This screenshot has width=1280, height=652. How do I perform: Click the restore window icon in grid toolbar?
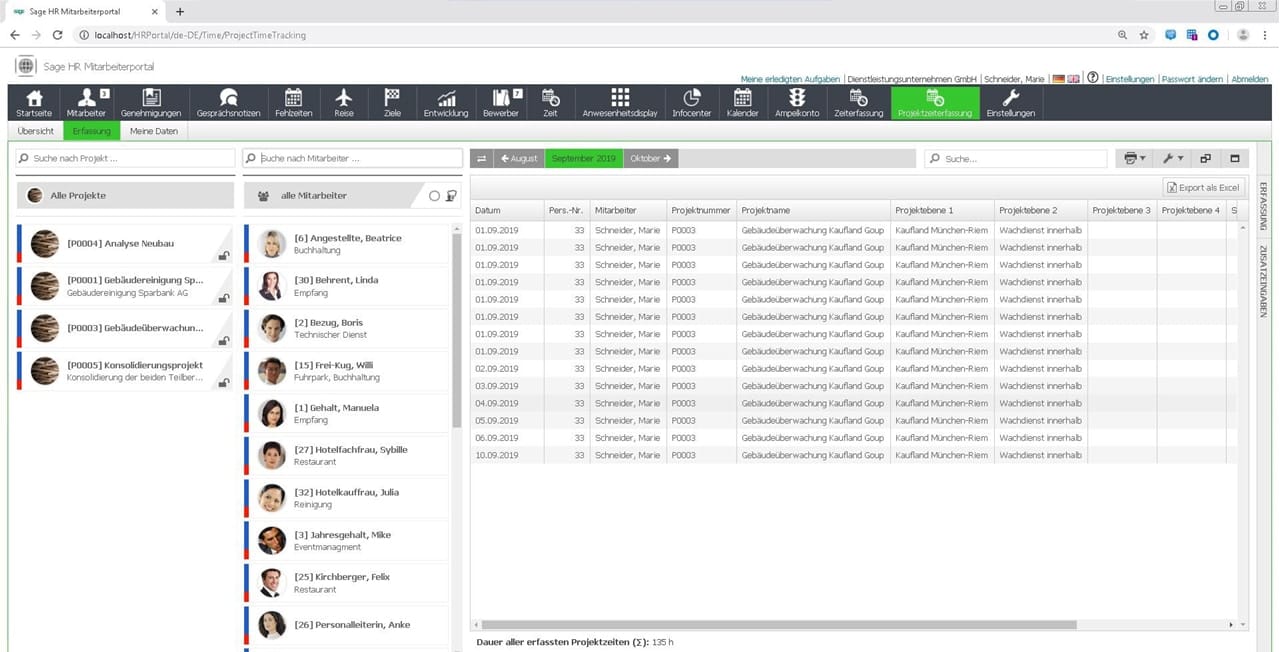click(x=1205, y=158)
